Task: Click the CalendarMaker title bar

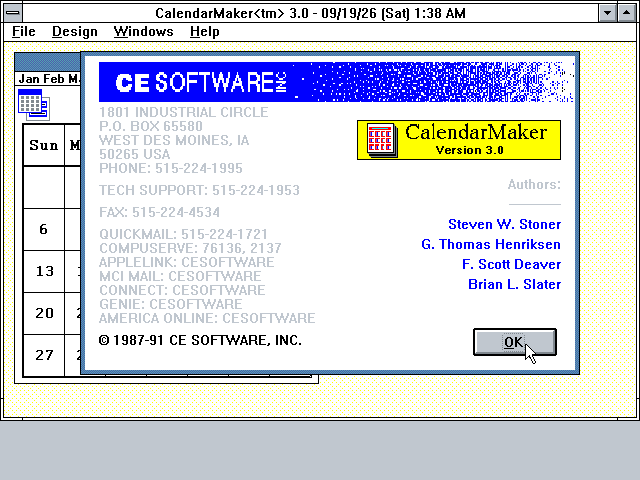Action: (310, 13)
